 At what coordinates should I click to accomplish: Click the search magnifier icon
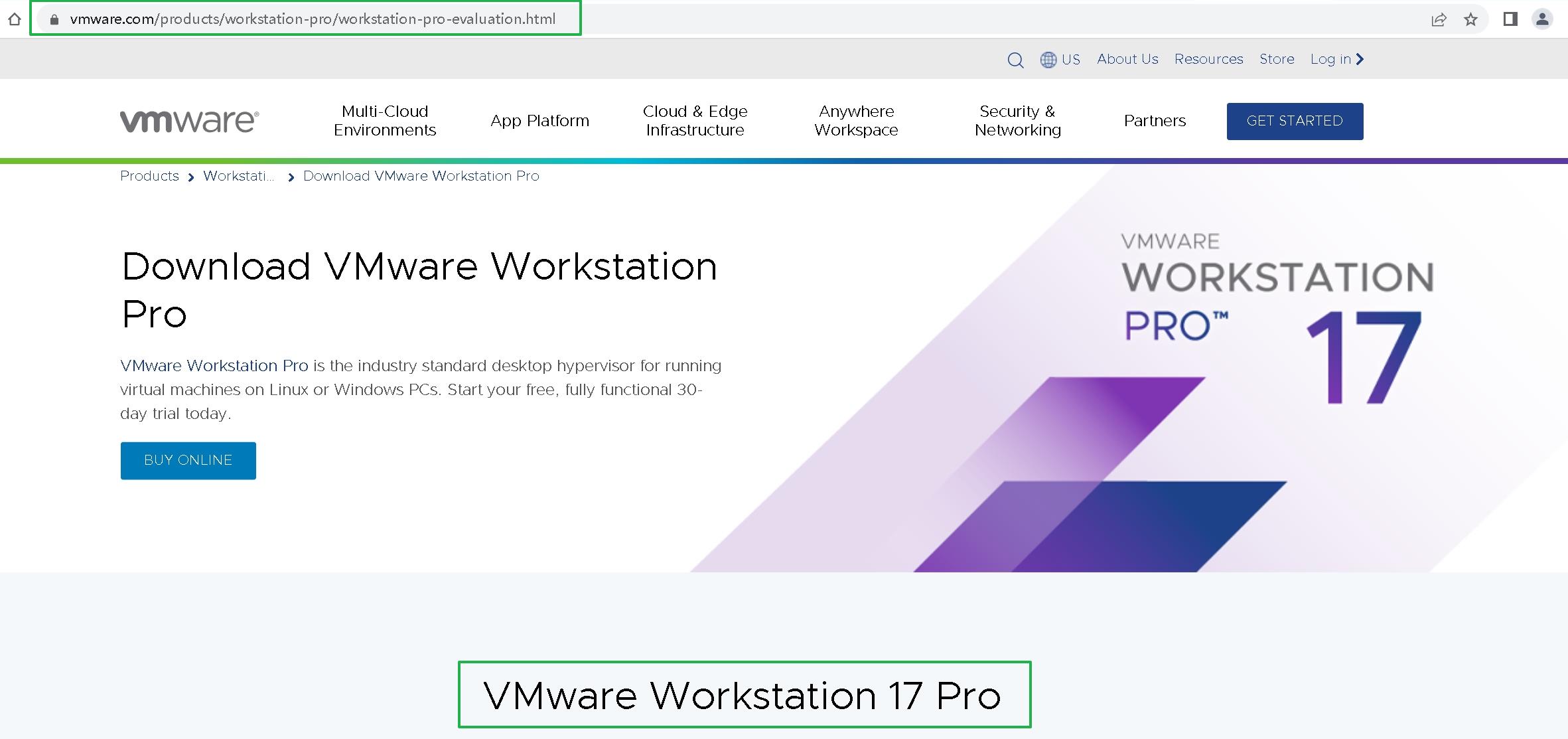tap(1015, 60)
